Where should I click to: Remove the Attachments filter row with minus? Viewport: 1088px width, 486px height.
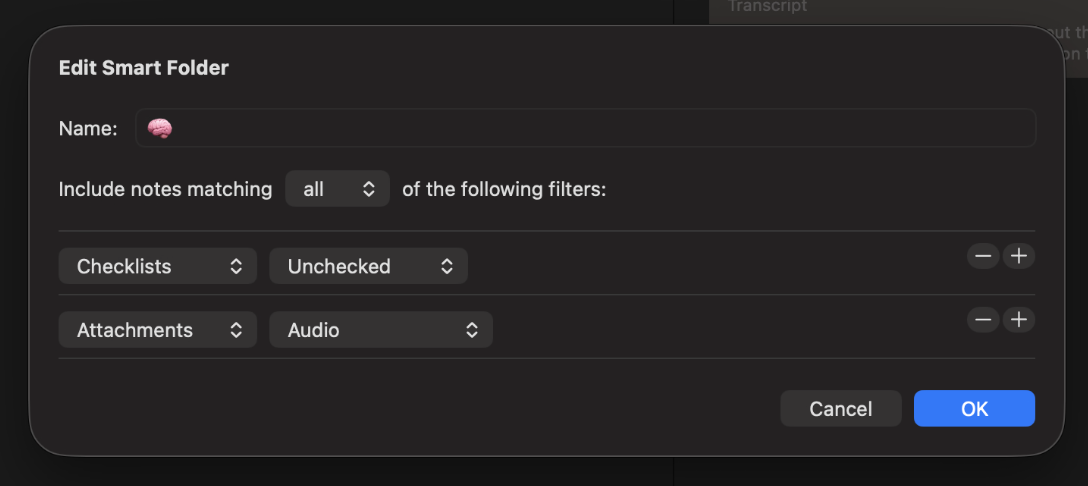pos(983,320)
